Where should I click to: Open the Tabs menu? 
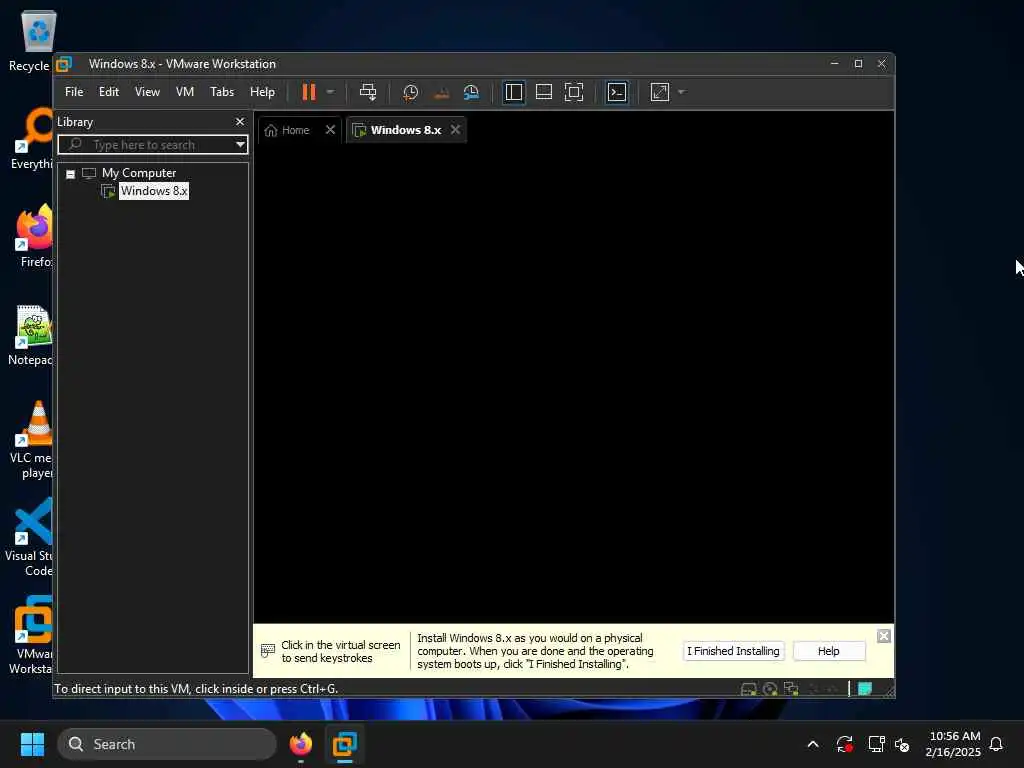pyautogui.click(x=222, y=92)
